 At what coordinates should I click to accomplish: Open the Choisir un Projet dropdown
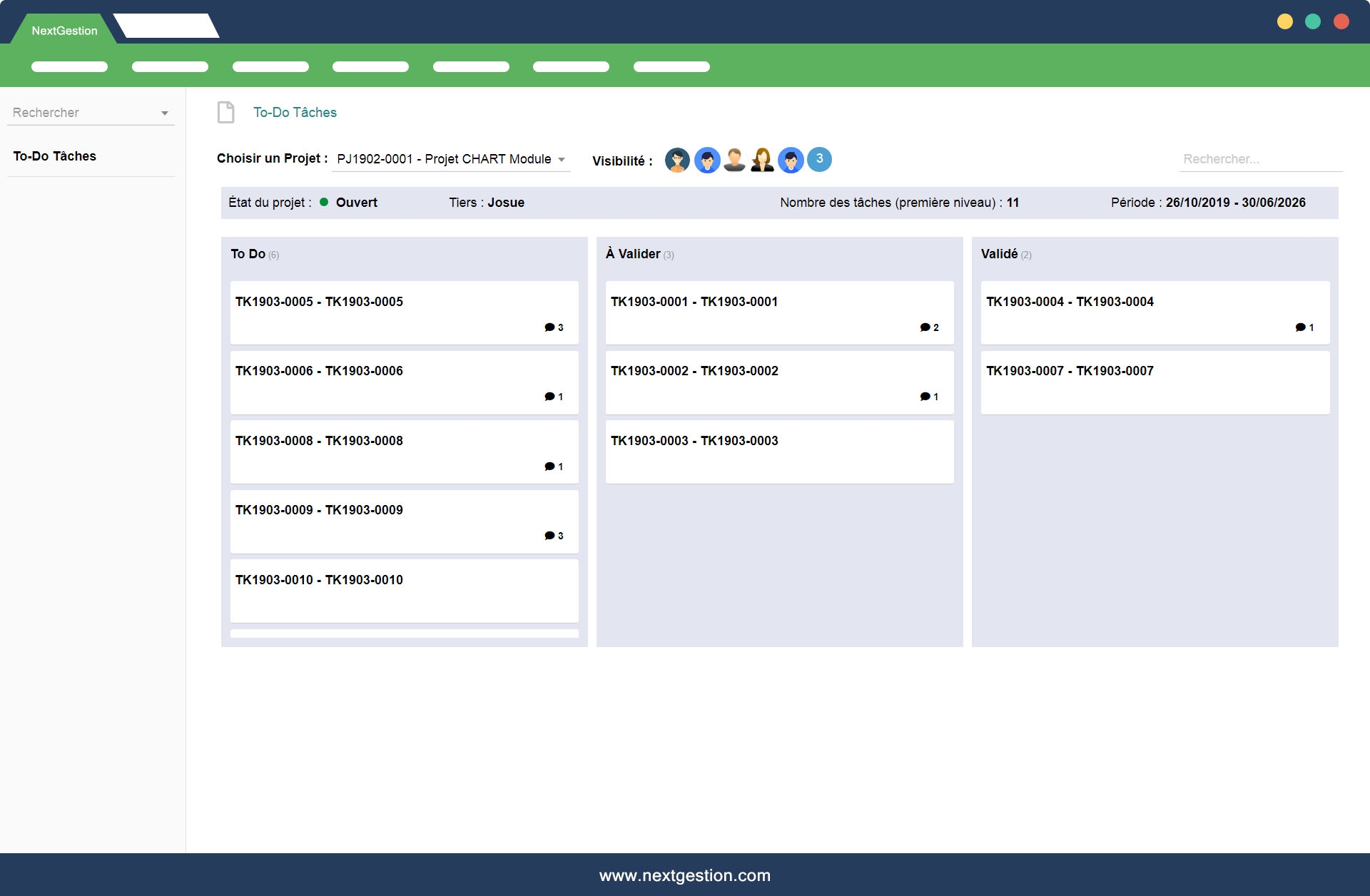(451, 159)
